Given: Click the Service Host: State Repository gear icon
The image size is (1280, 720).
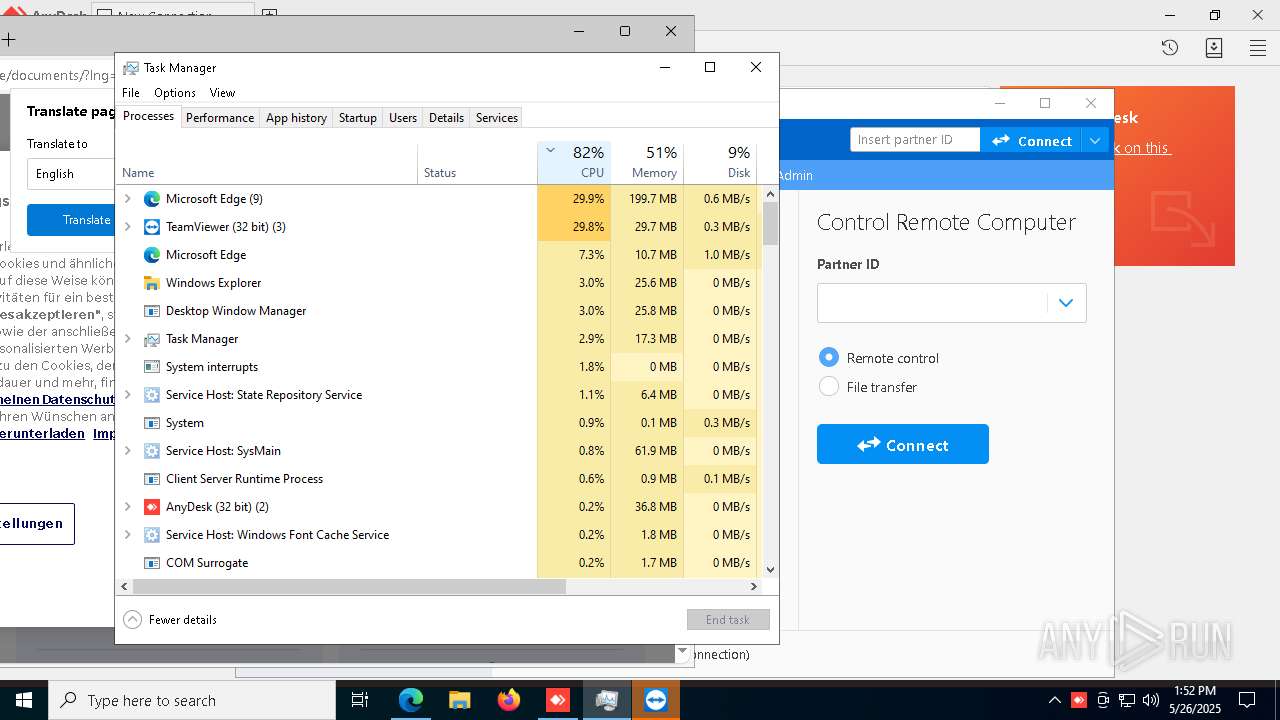Looking at the screenshot, I should (x=152, y=395).
